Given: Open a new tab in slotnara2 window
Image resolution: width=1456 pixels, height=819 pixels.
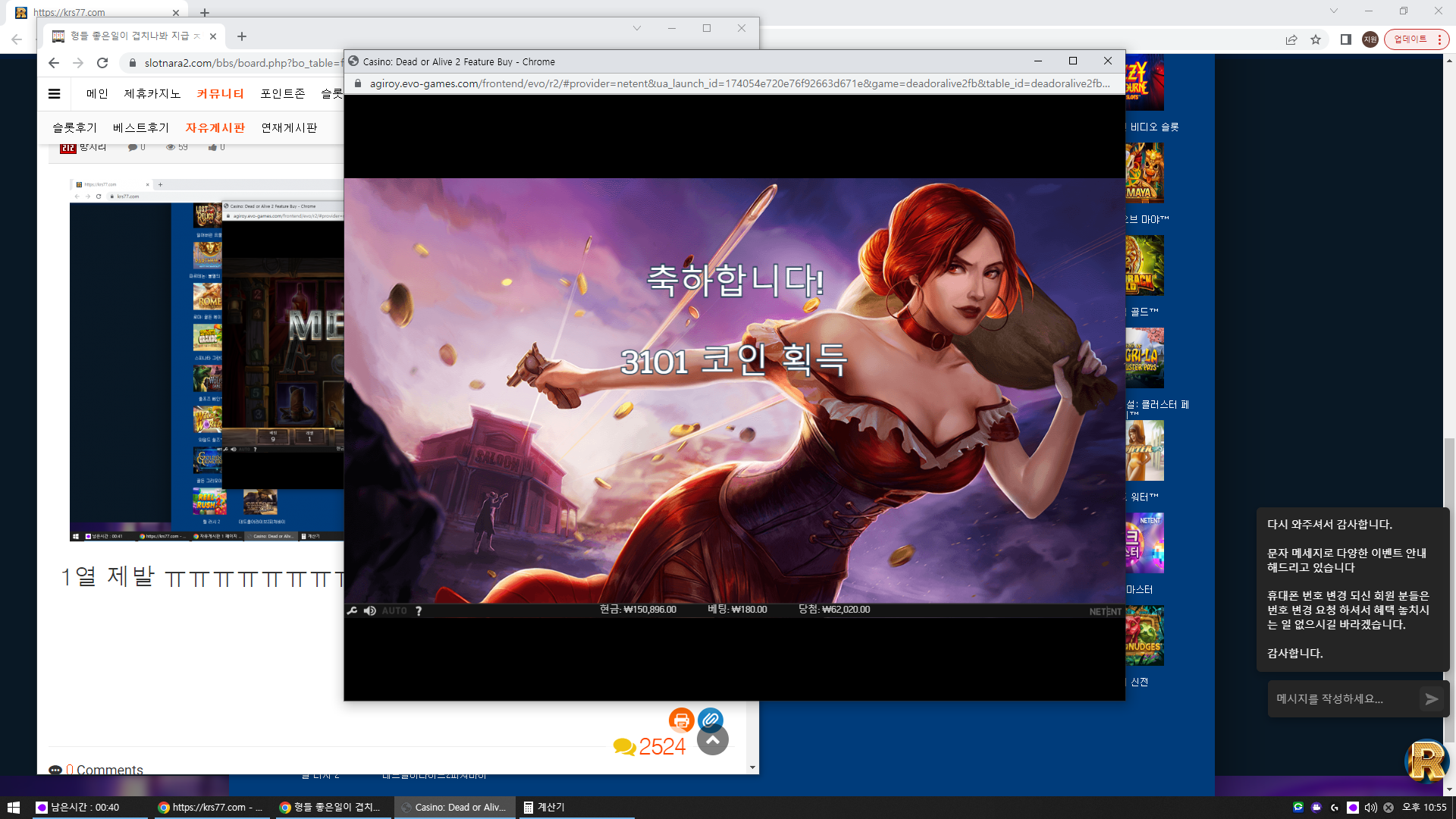Looking at the screenshot, I should coord(242,36).
